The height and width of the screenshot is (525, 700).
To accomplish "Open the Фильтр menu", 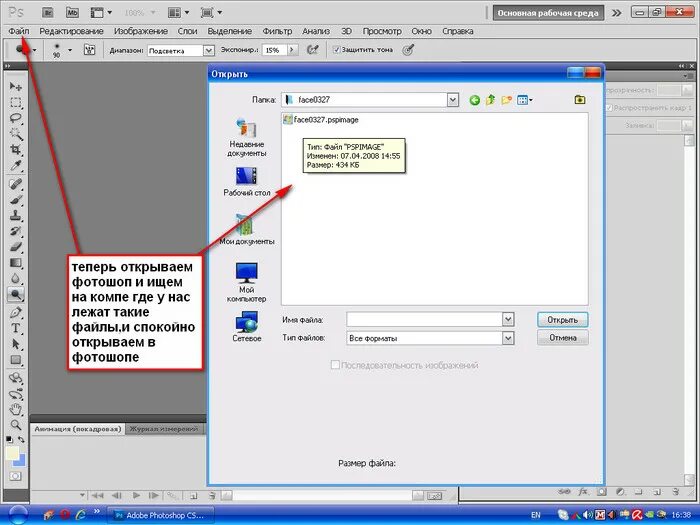I will tap(277, 31).
